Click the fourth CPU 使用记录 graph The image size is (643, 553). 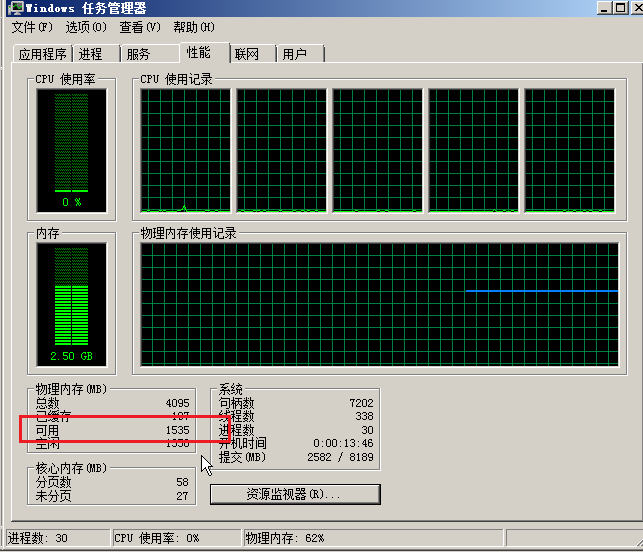(473, 151)
